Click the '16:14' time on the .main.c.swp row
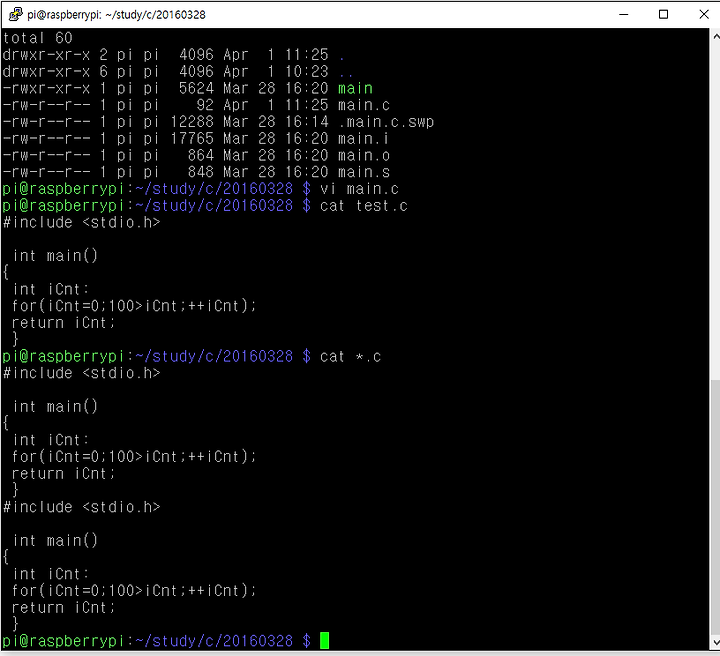720x656 pixels. pyautogui.click(x=307, y=122)
